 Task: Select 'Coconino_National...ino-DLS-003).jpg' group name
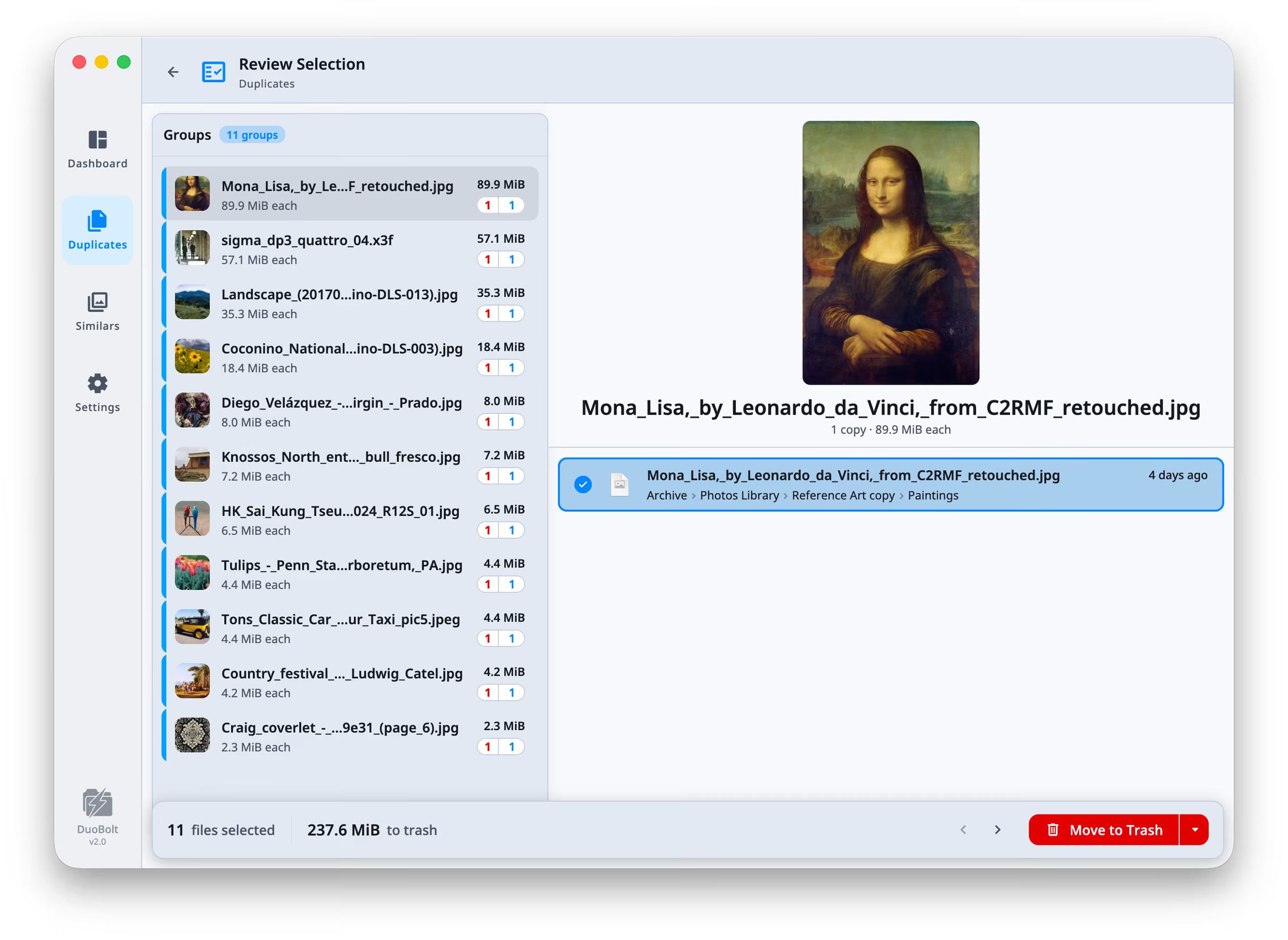[342, 348]
